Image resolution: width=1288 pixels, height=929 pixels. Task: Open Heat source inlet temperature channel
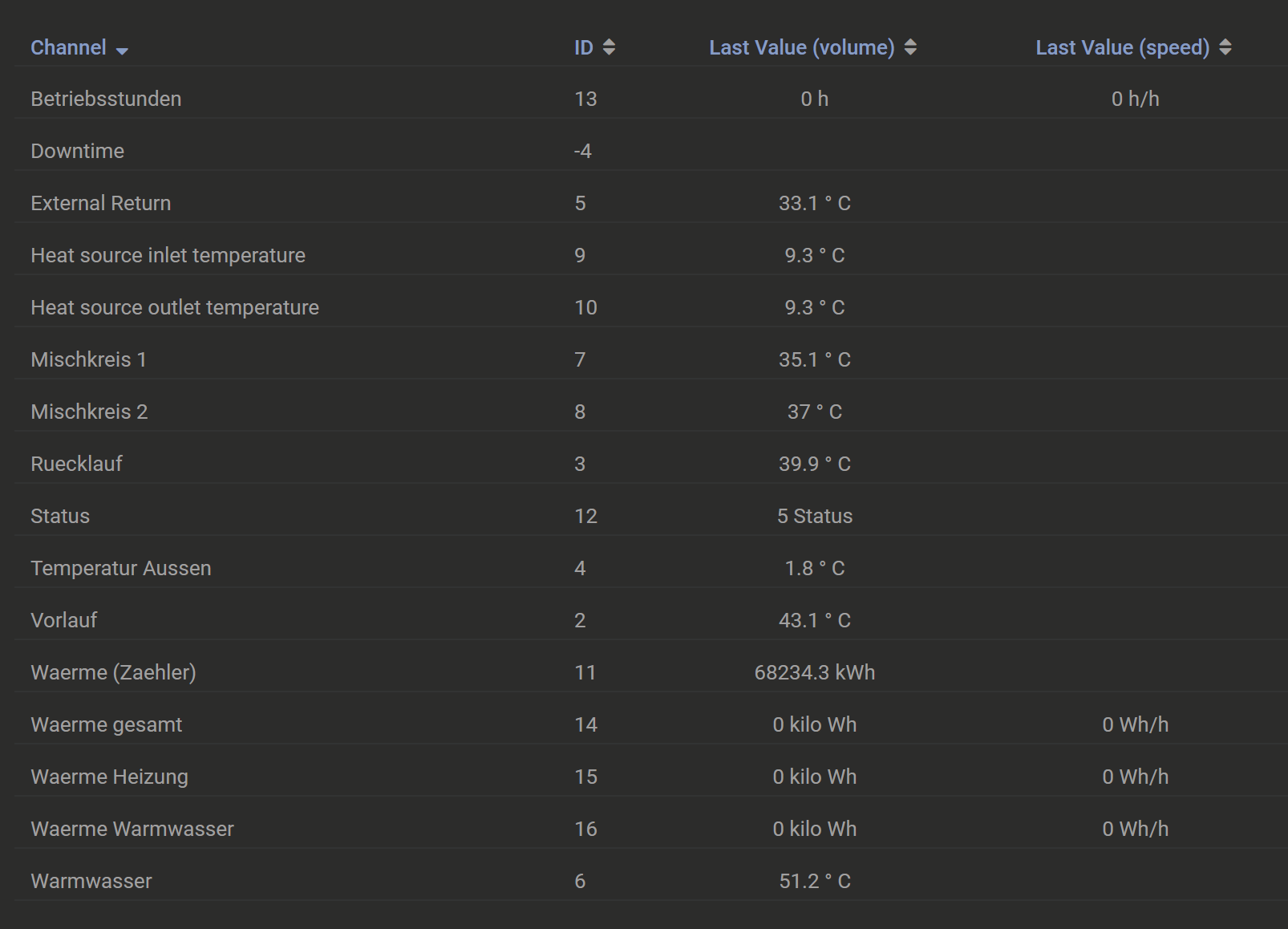coord(168,255)
